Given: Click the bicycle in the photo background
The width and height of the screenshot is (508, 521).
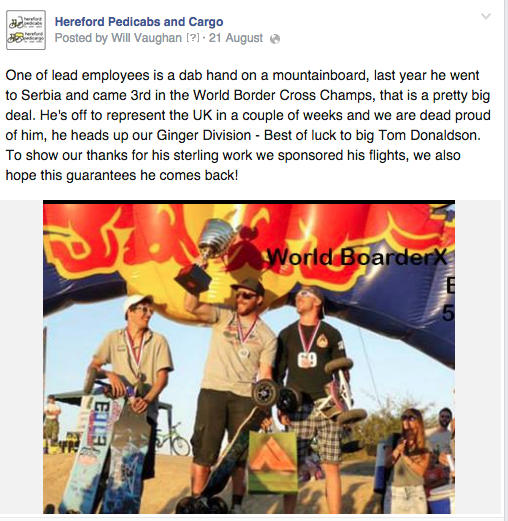Looking at the screenshot, I should [172, 439].
